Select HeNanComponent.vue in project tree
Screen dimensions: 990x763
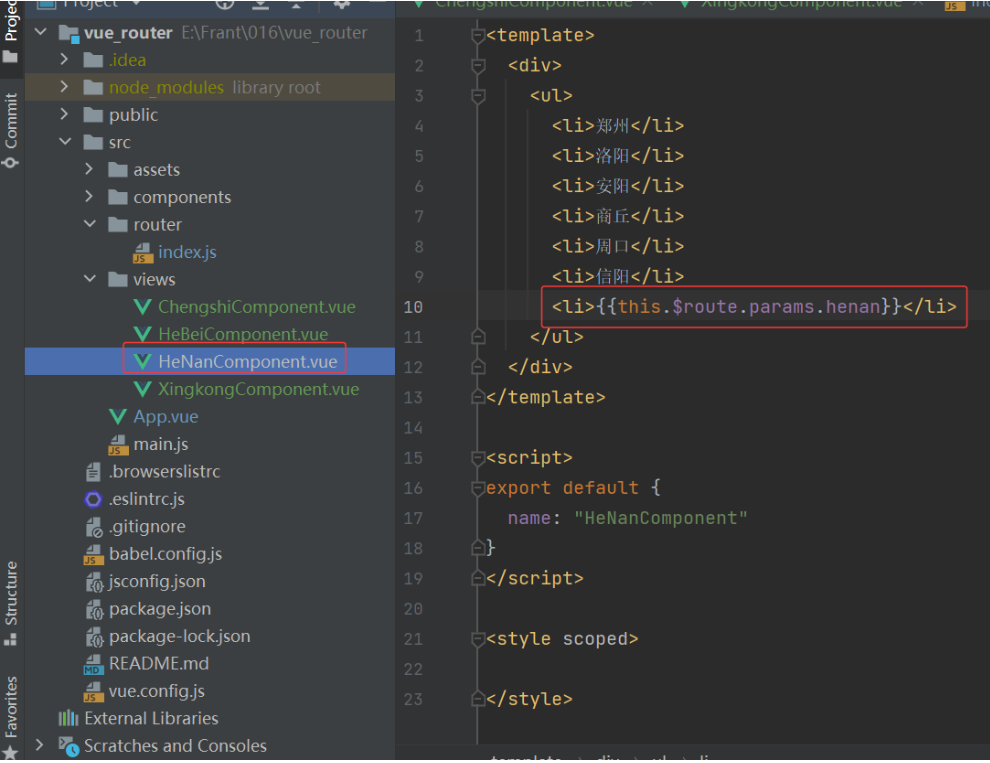pos(248,361)
